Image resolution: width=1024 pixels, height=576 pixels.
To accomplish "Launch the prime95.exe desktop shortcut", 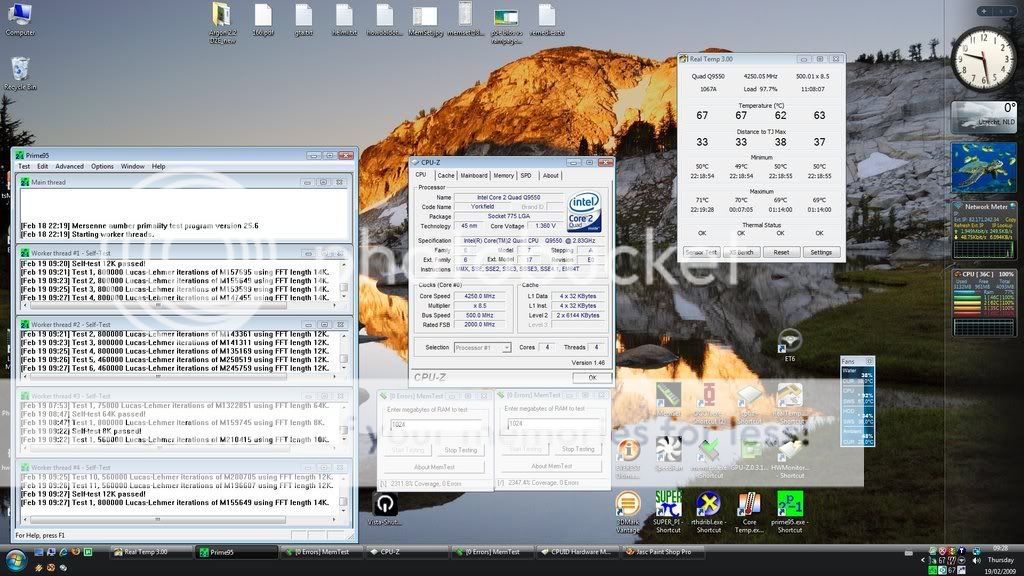I will (x=790, y=512).
